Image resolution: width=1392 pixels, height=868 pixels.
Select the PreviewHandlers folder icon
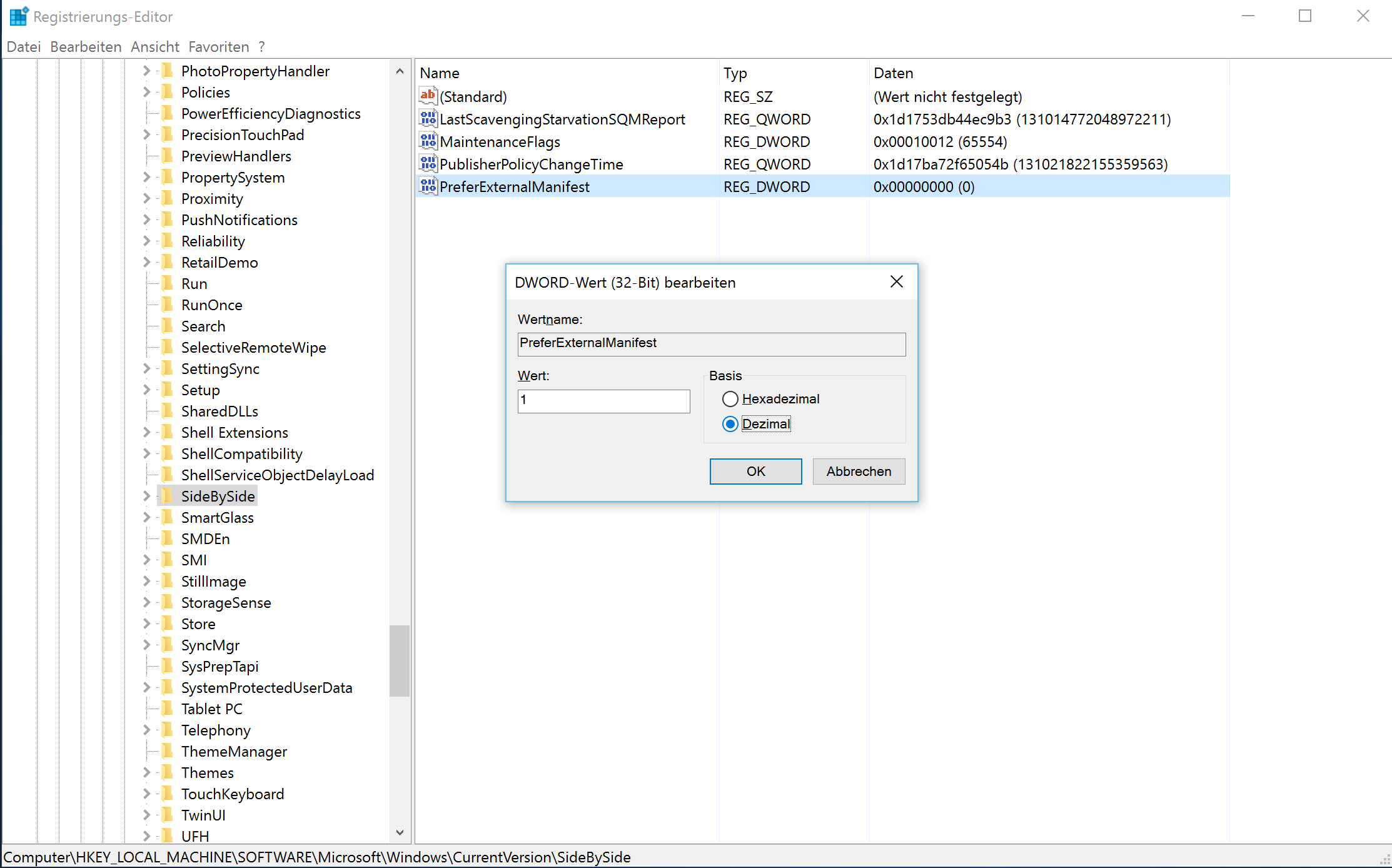[x=167, y=156]
